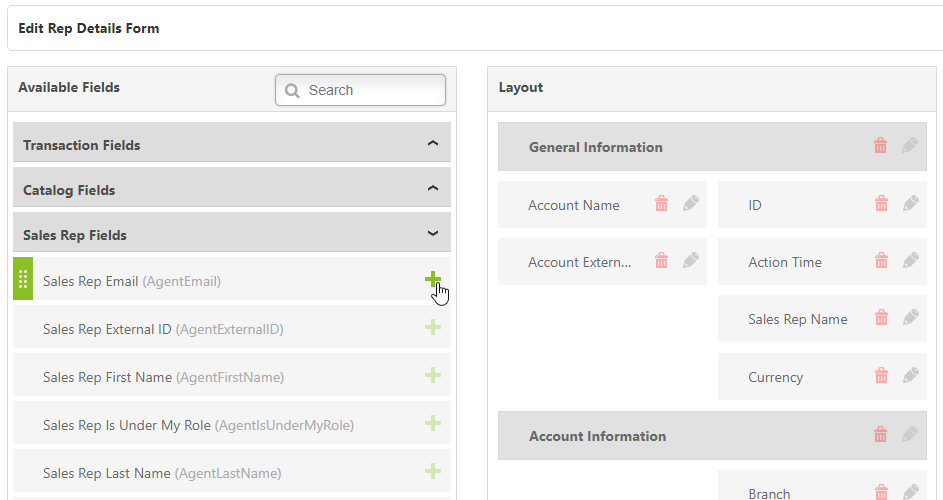The image size is (943, 500).
Task: Click the Account Name layout label
Action: coord(574,205)
